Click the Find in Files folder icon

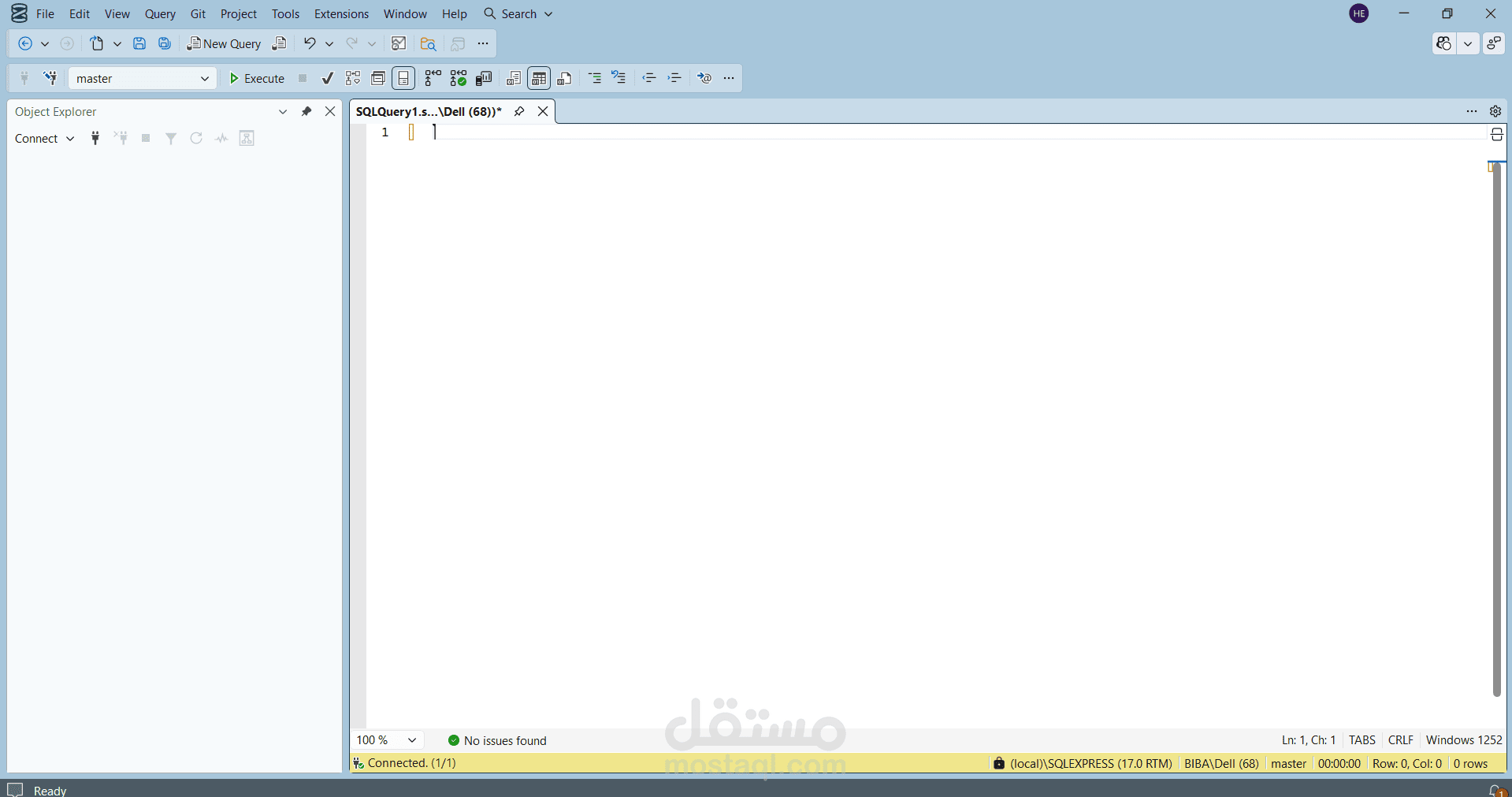[x=428, y=44]
